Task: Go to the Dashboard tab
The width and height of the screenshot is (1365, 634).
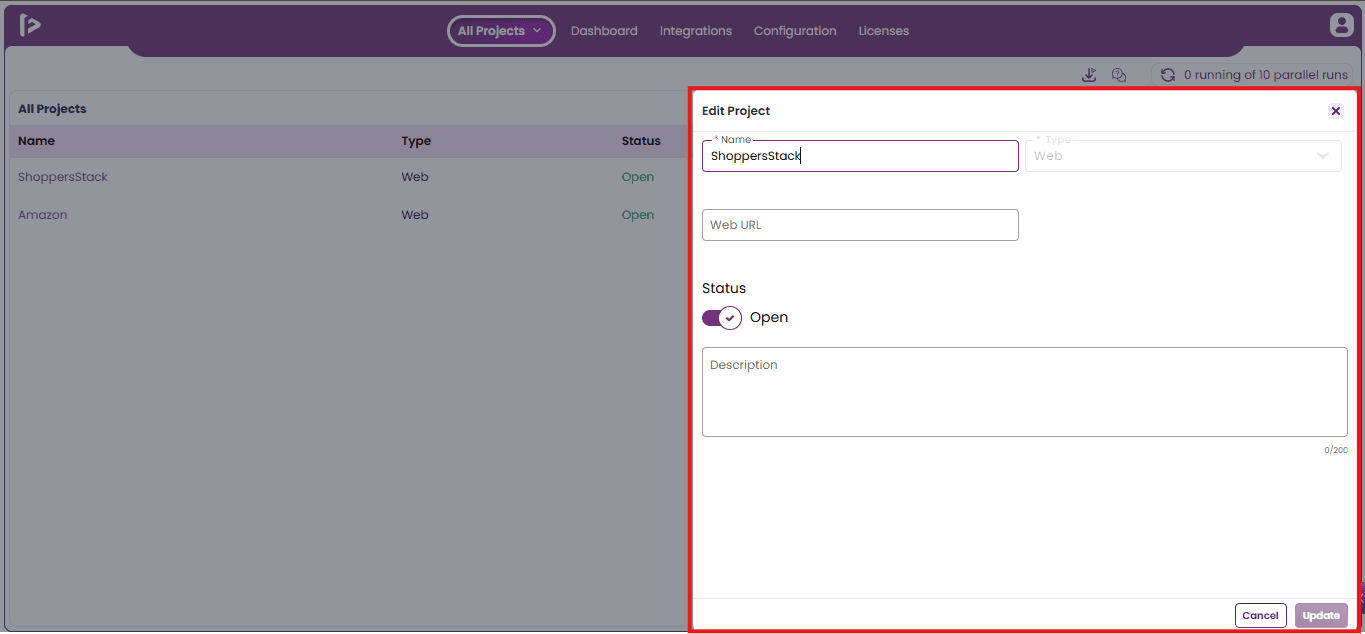Action: [604, 31]
